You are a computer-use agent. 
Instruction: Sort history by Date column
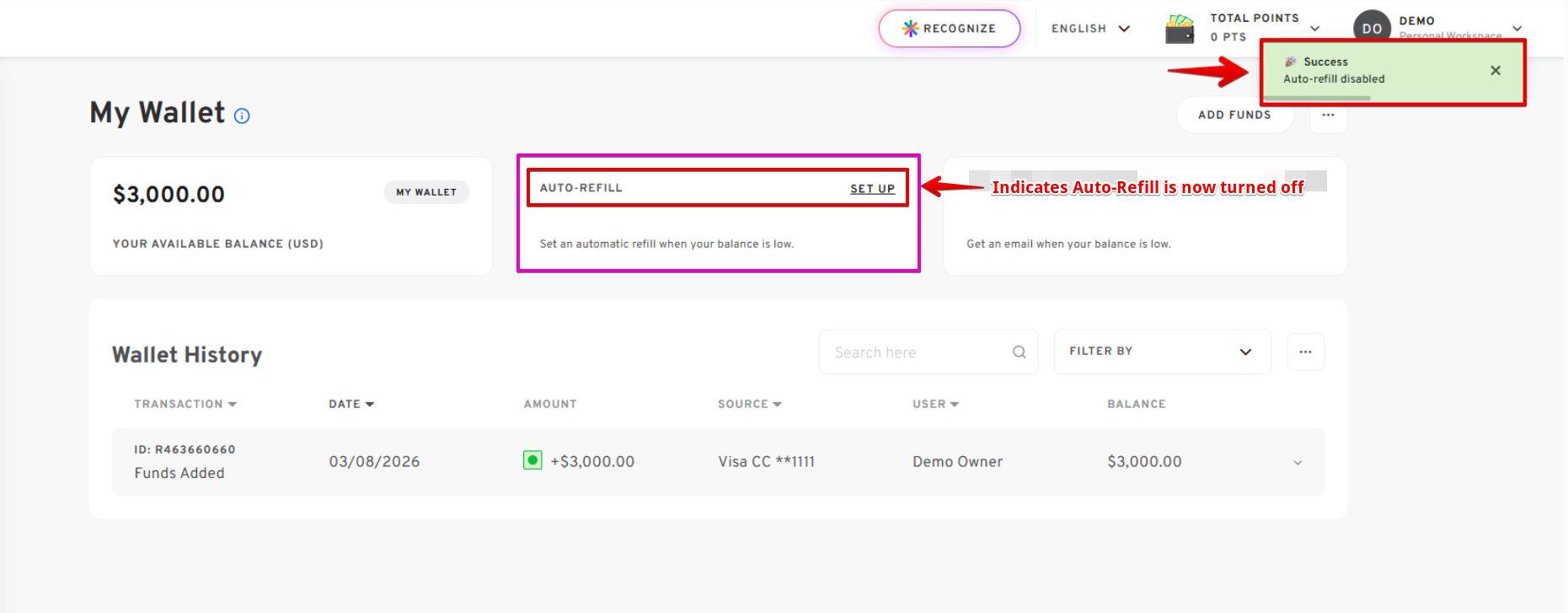click(x=351, y=405)
